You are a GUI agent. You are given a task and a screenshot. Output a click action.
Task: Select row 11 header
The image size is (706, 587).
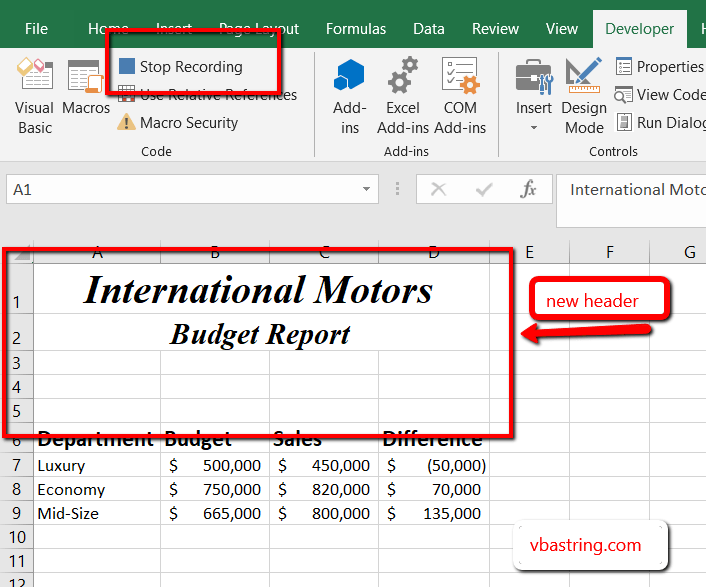(17, 560)
